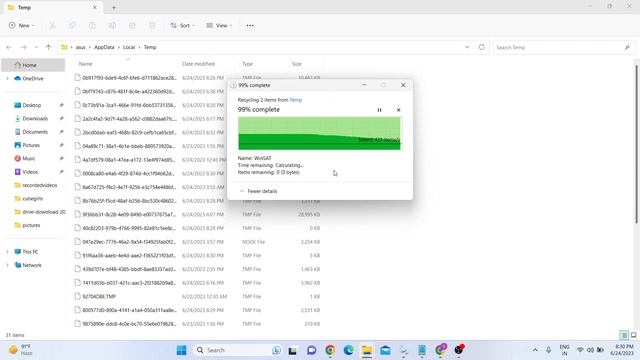Click the green recycling progress graph
This screenshot has width=640, height=360.
pyautogui.click(x=319, y=133)
